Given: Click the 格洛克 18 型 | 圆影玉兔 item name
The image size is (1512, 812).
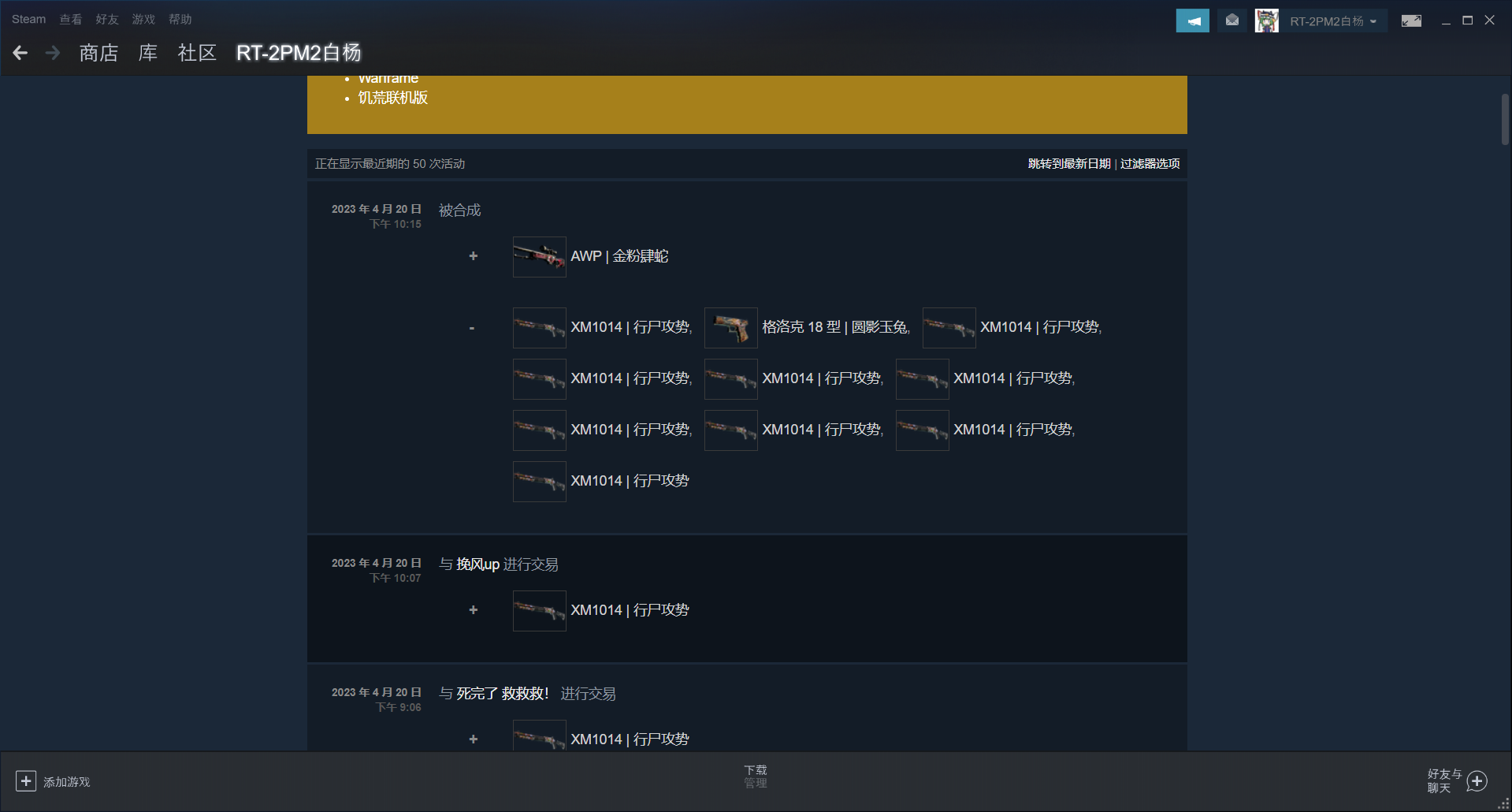Looking at the screenshot, I should pos(835,327).
